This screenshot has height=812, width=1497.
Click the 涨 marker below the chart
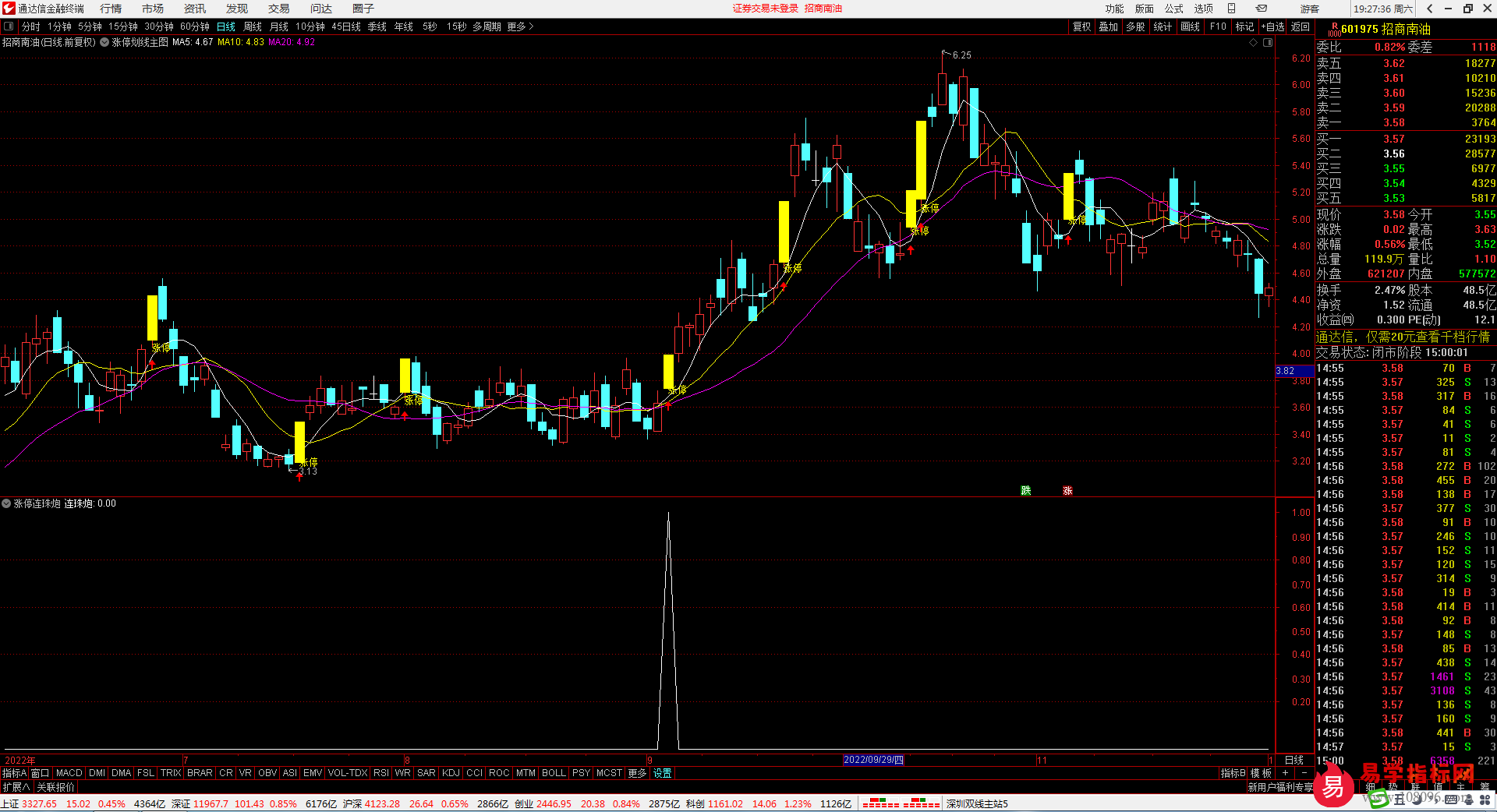(x=1067, y=490)
